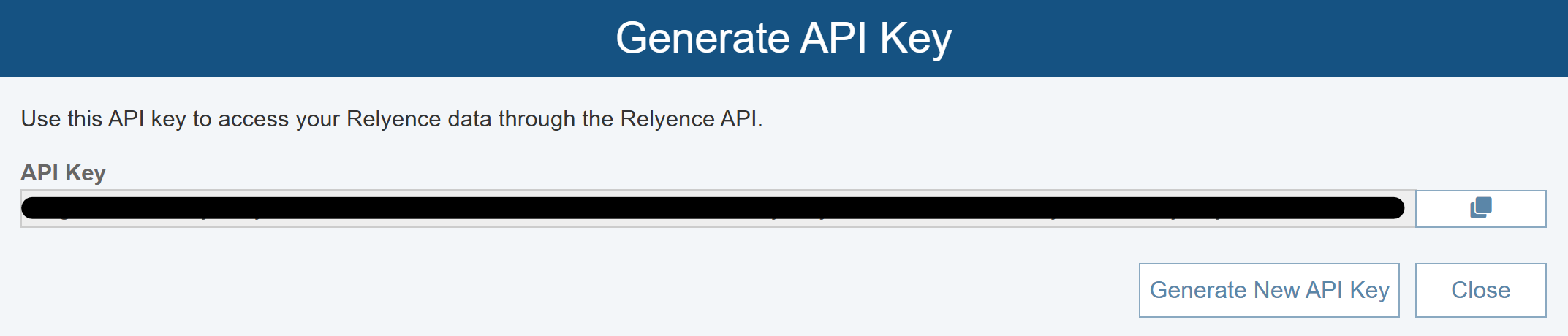Image resolution: width=1568 pixels, height=336 pixels.
Task: Create a new API key
Action: click(x=1269, y=290)
